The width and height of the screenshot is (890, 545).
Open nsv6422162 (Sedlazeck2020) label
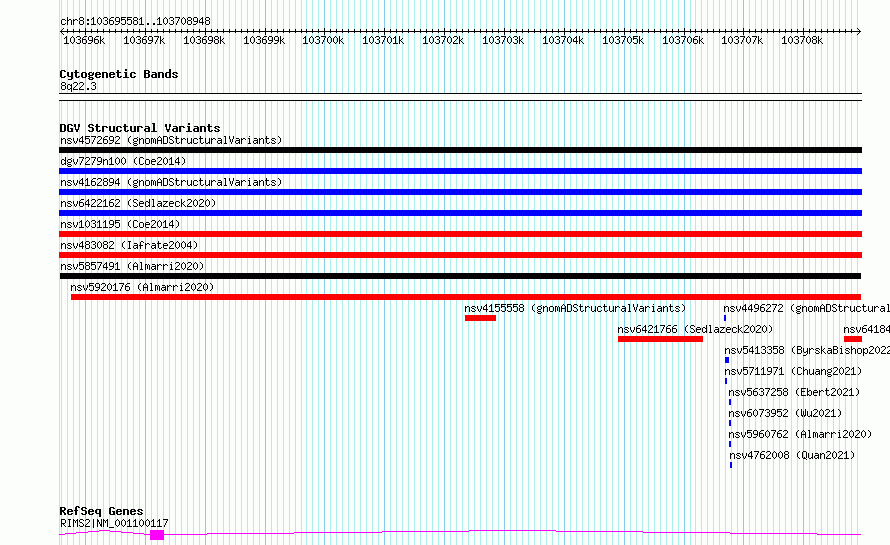click(x=138, y=203)
